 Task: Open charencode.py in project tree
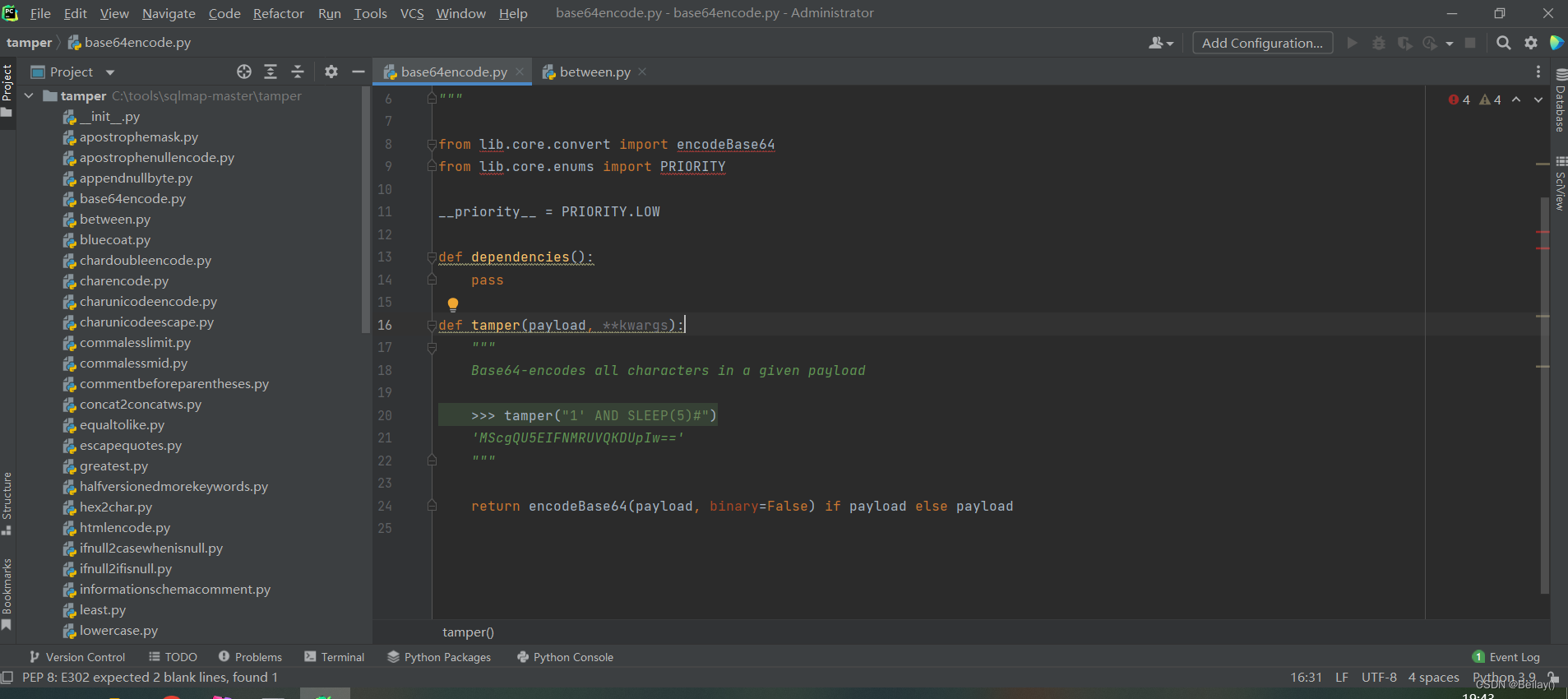coord(124,281)
